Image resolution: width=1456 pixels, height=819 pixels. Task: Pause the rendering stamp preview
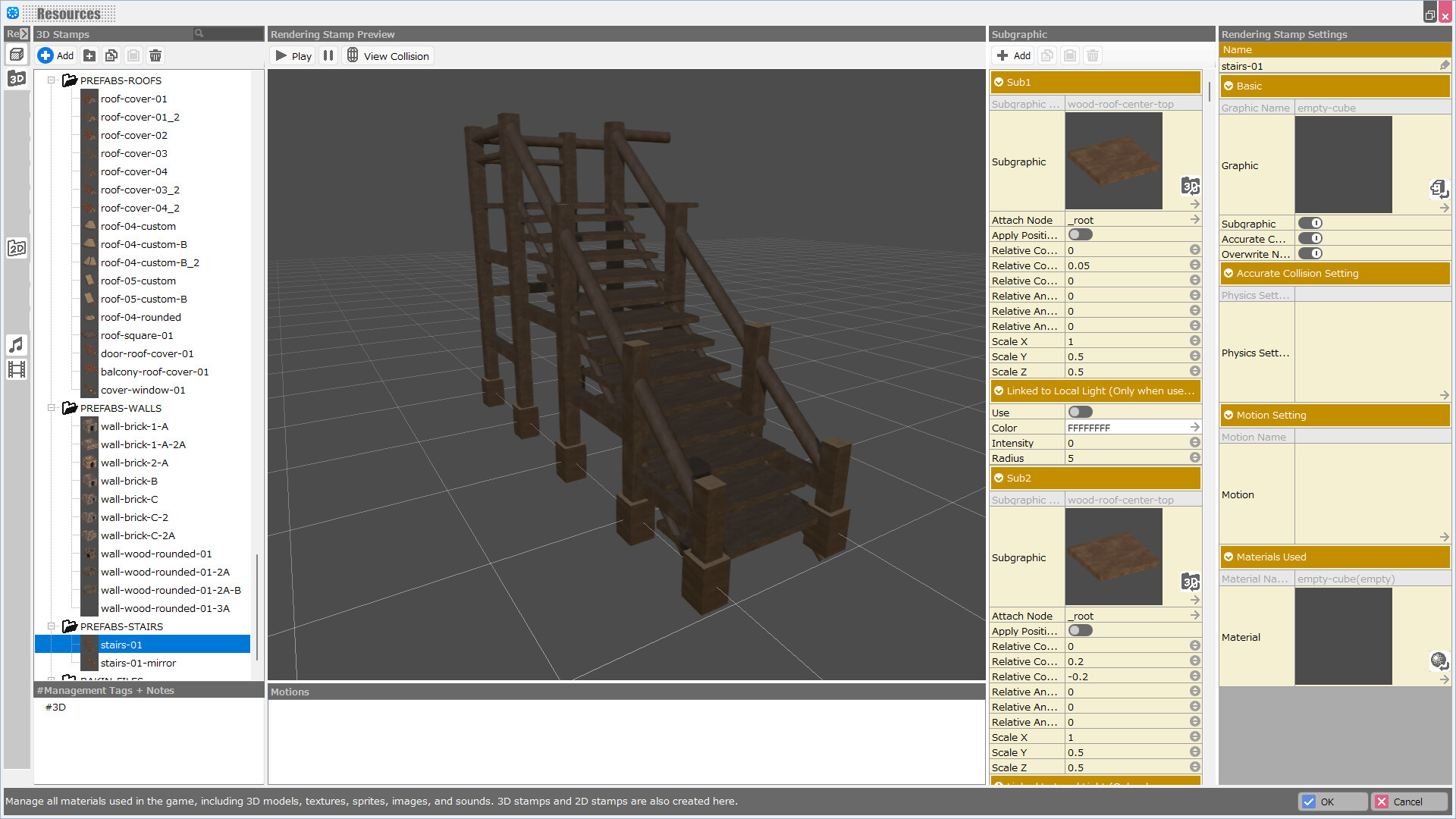(328, 55)
